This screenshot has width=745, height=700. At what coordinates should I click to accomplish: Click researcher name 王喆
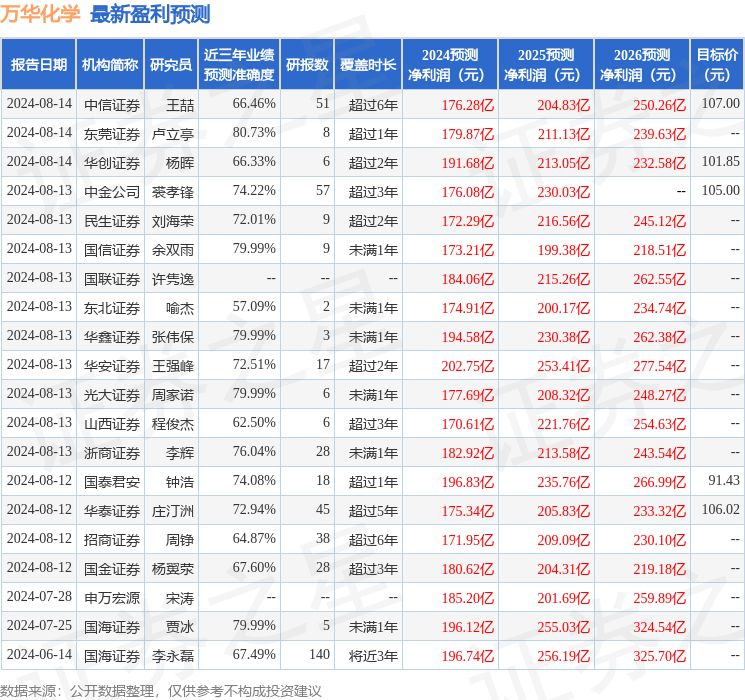click(x=180, y=105)
